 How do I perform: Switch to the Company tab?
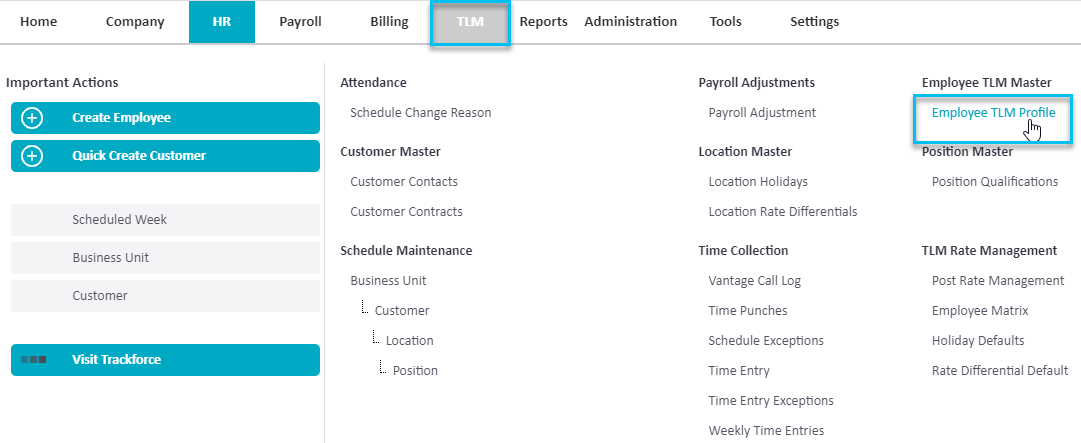point(135,21)
